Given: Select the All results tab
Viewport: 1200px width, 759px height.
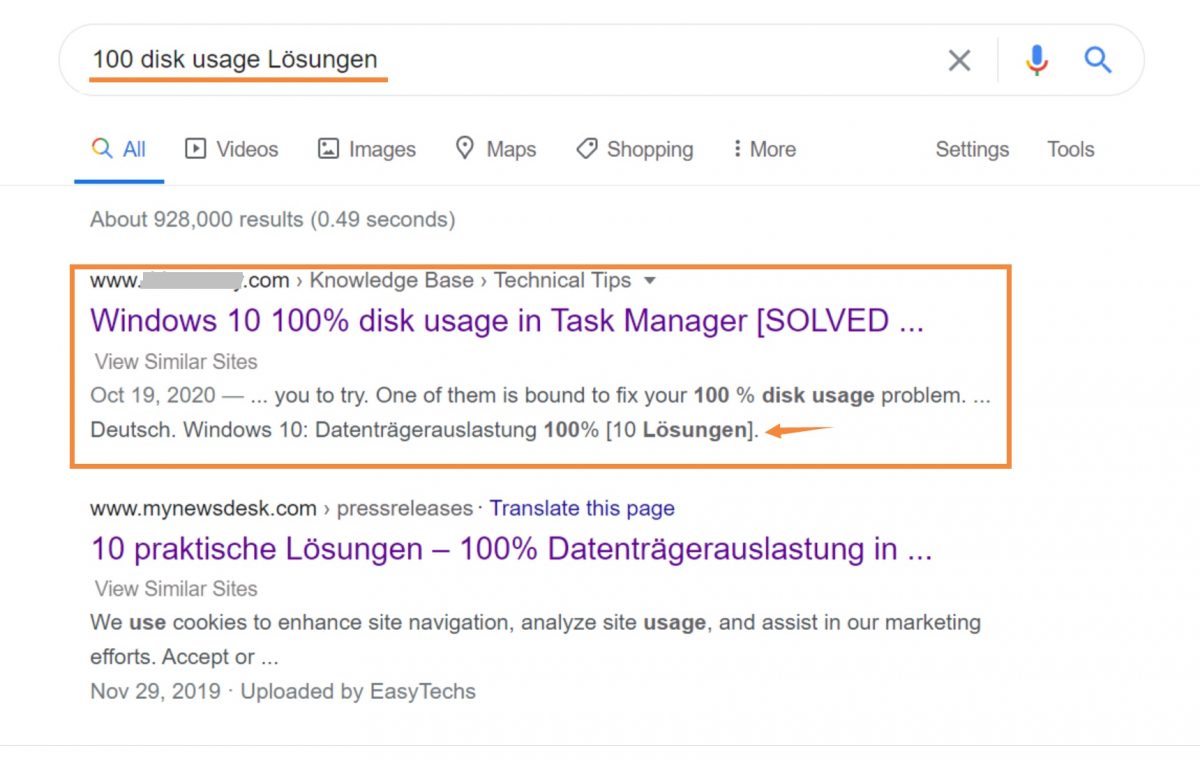Looking at the screenshot, I should tap(119, 150).
